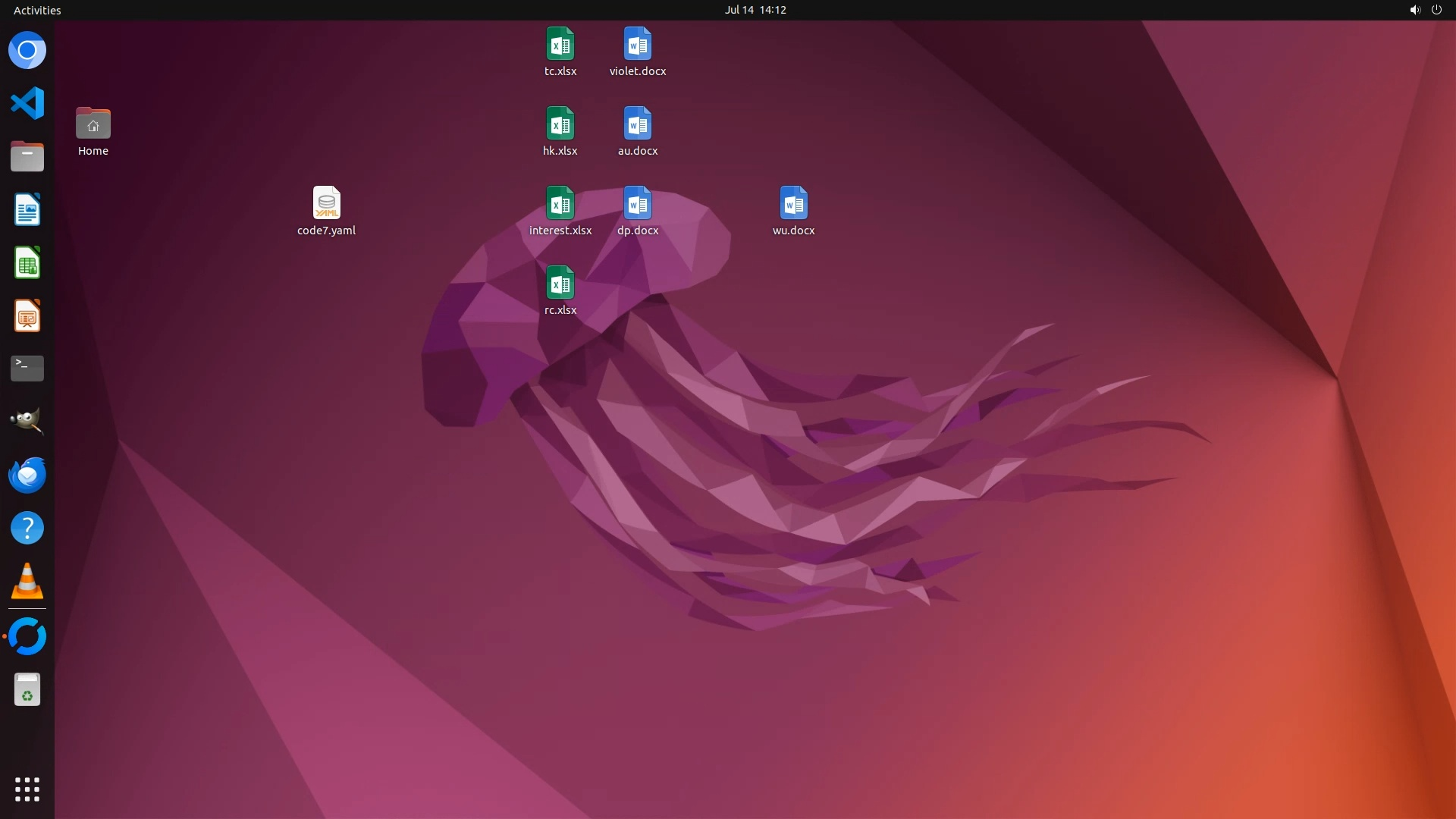Open the clock and calendar menu
Screen dimensions: 1456x819
click(755, 10)
